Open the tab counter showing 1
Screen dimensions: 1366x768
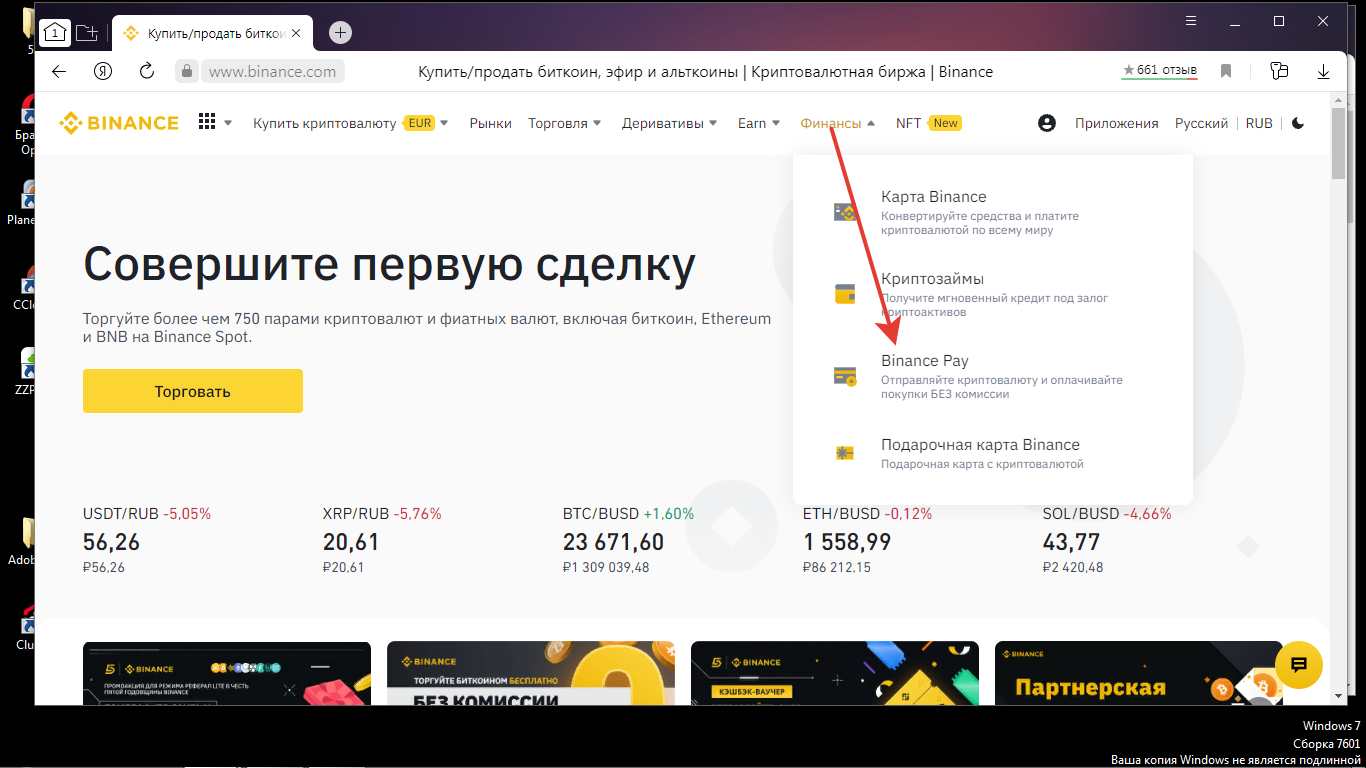(x=54, y=32)
